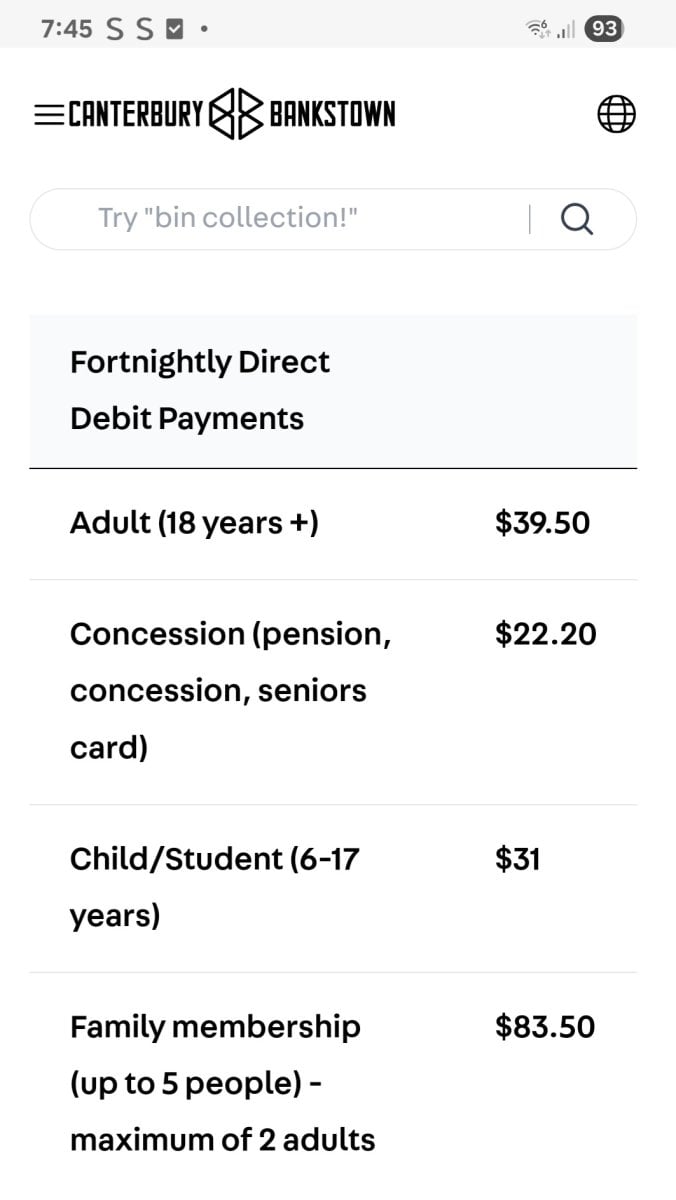This screenshot has width=676, height=1200.
Task: Select the Concession (pension, seniors card) label
Action: click(x=230, y=690)
